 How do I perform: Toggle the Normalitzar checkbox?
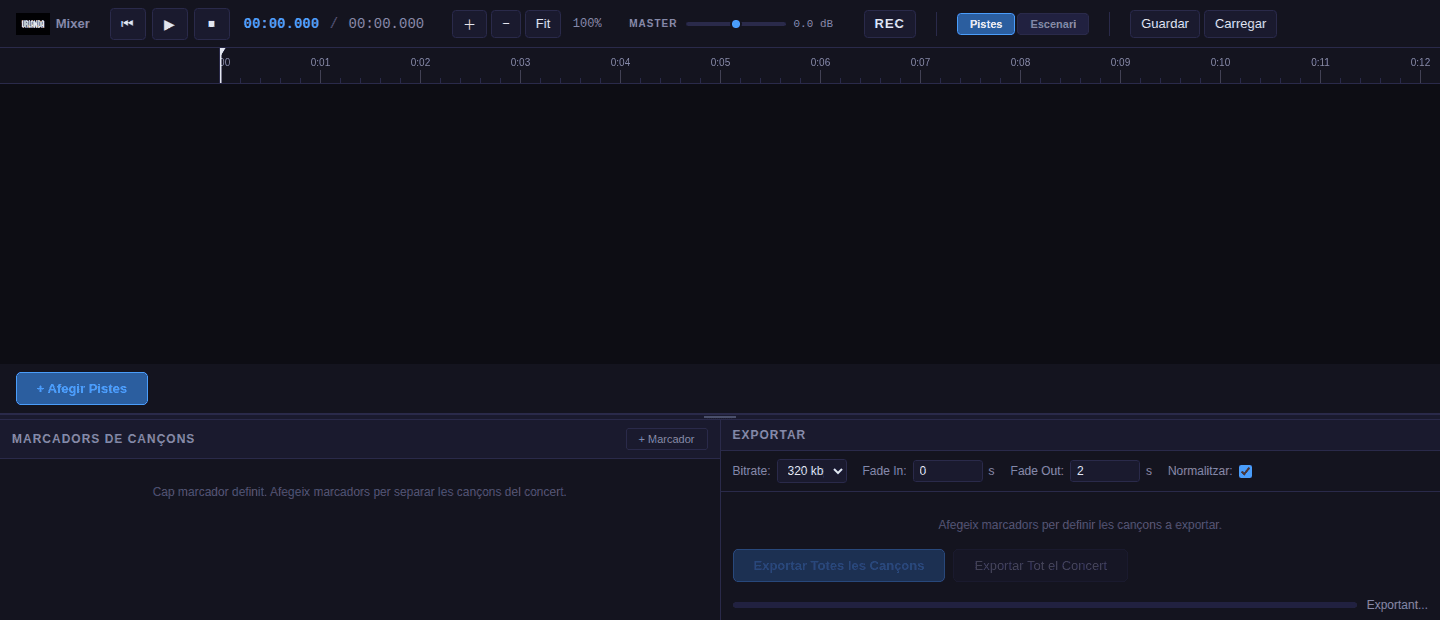point(1245,471)
